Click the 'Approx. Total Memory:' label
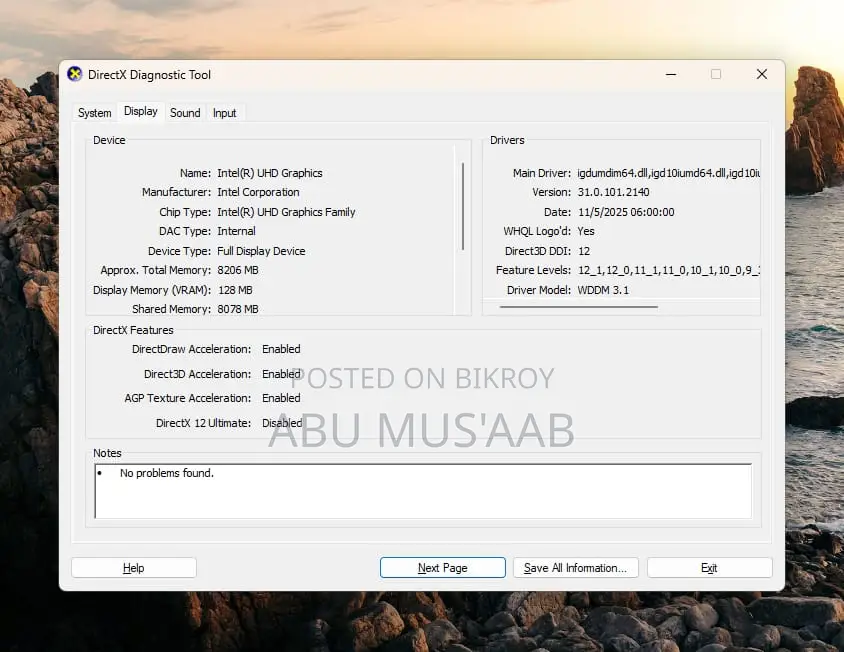 (156, 270)
